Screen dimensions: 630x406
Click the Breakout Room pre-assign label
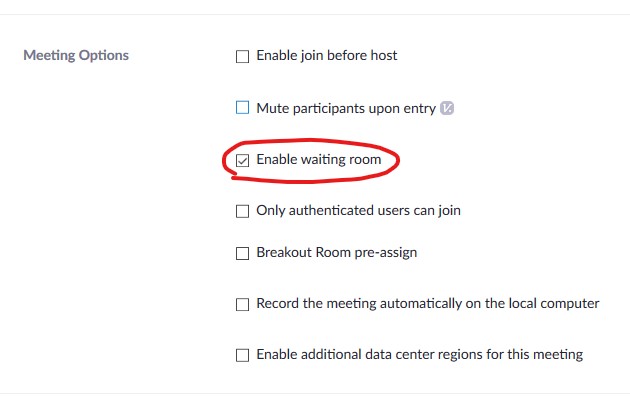tap(337, 252)
